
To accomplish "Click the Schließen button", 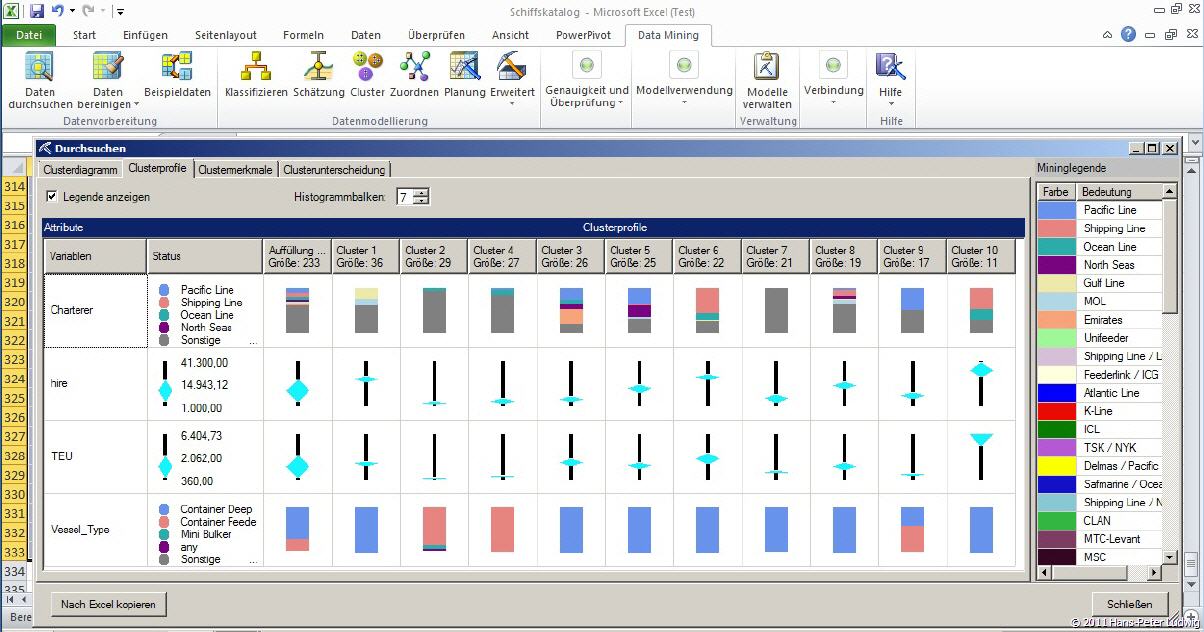I will 1129,604.
